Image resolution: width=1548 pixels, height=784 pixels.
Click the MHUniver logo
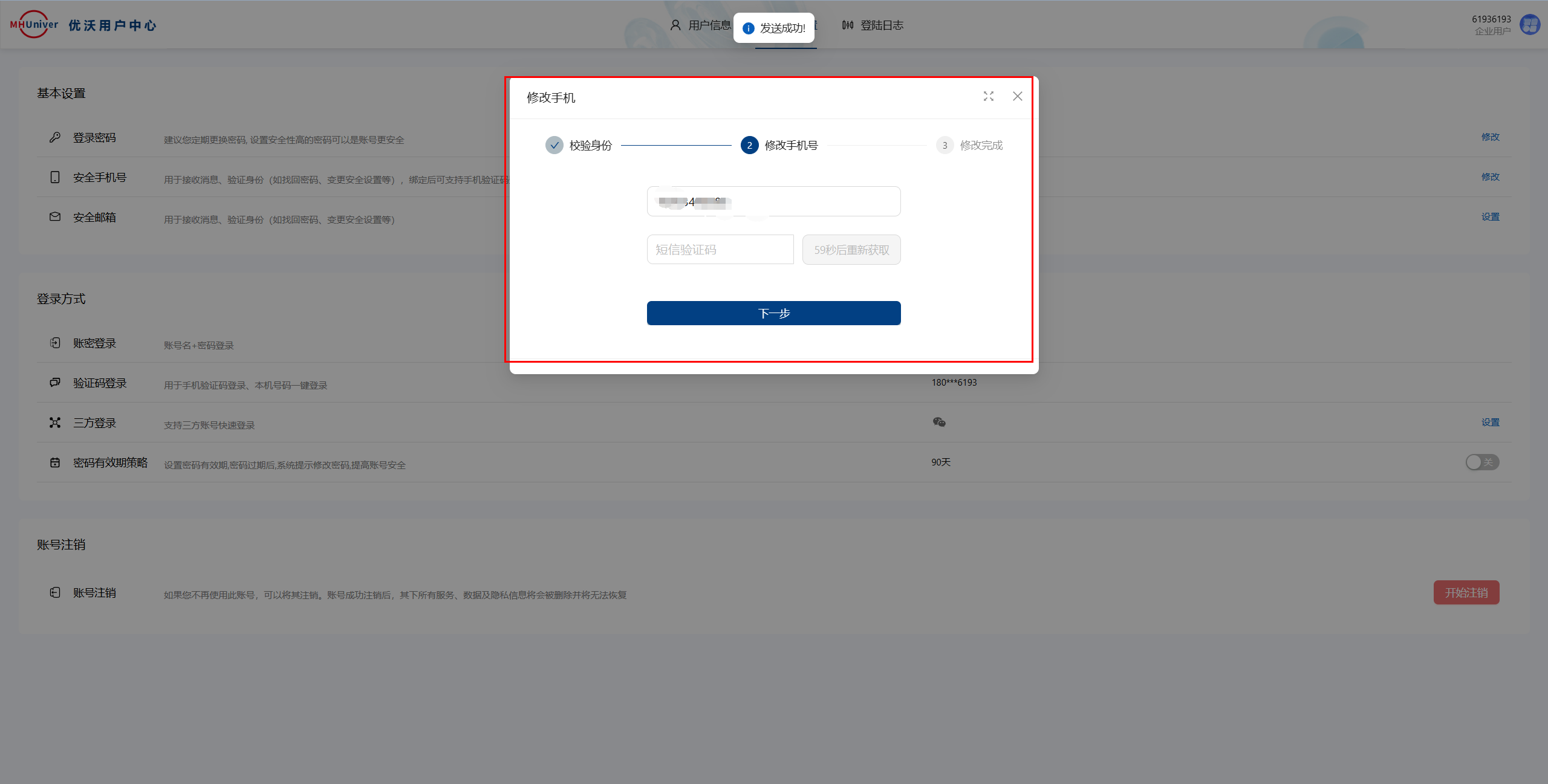tap(34, 24)
